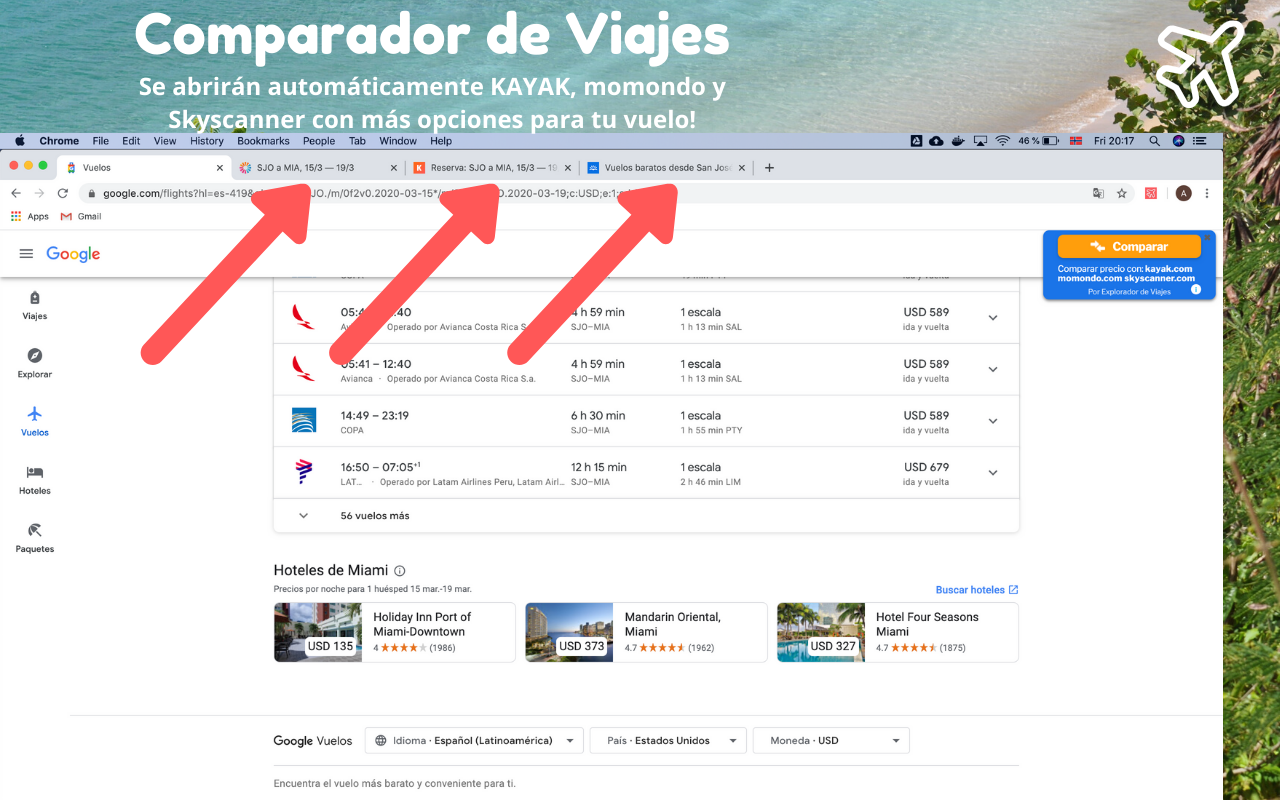Click the Wi-Fi icon in the menu bar
The width and height of the screenshot is (1280, 800).
click(x=1002, y=141)
